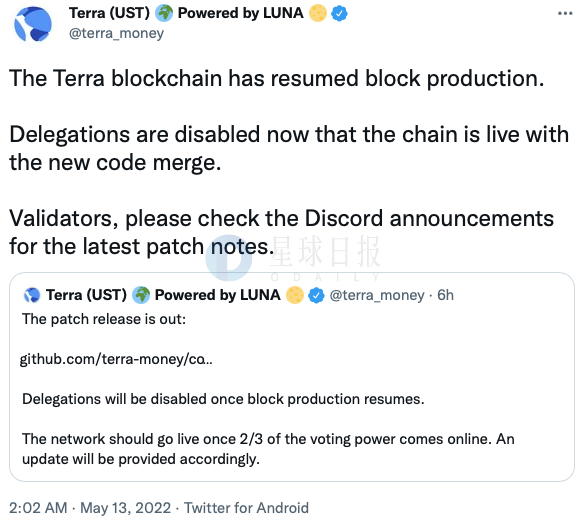
Task: Open the 6h timestamp of quoted tweet
Action: point(445,295)
